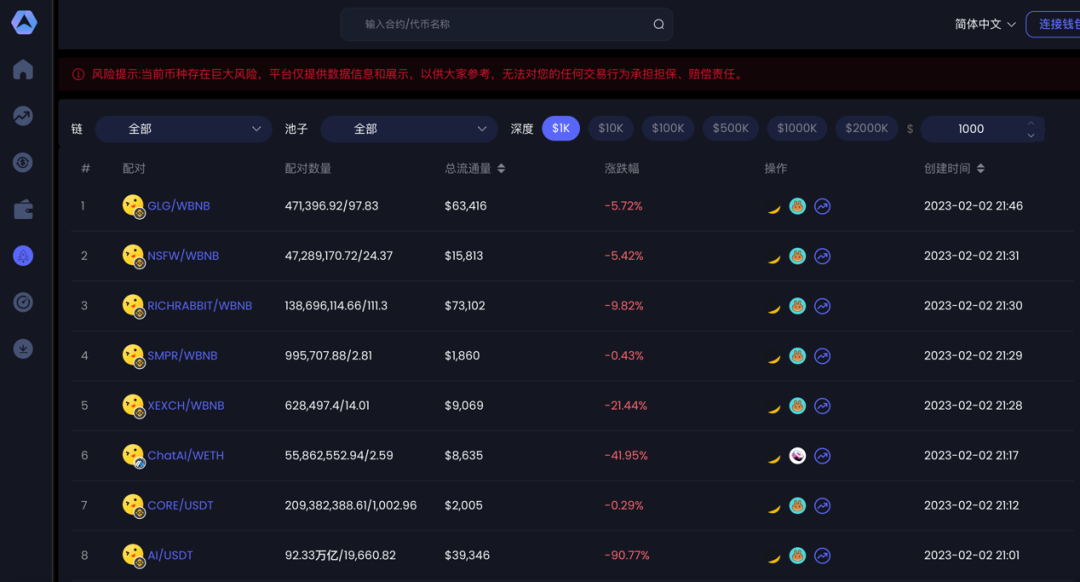Image resolution: width=1080 pixels, height=582 pixels.
Task: Select the $100K depth filter
Action: click(x=668, y=128)
